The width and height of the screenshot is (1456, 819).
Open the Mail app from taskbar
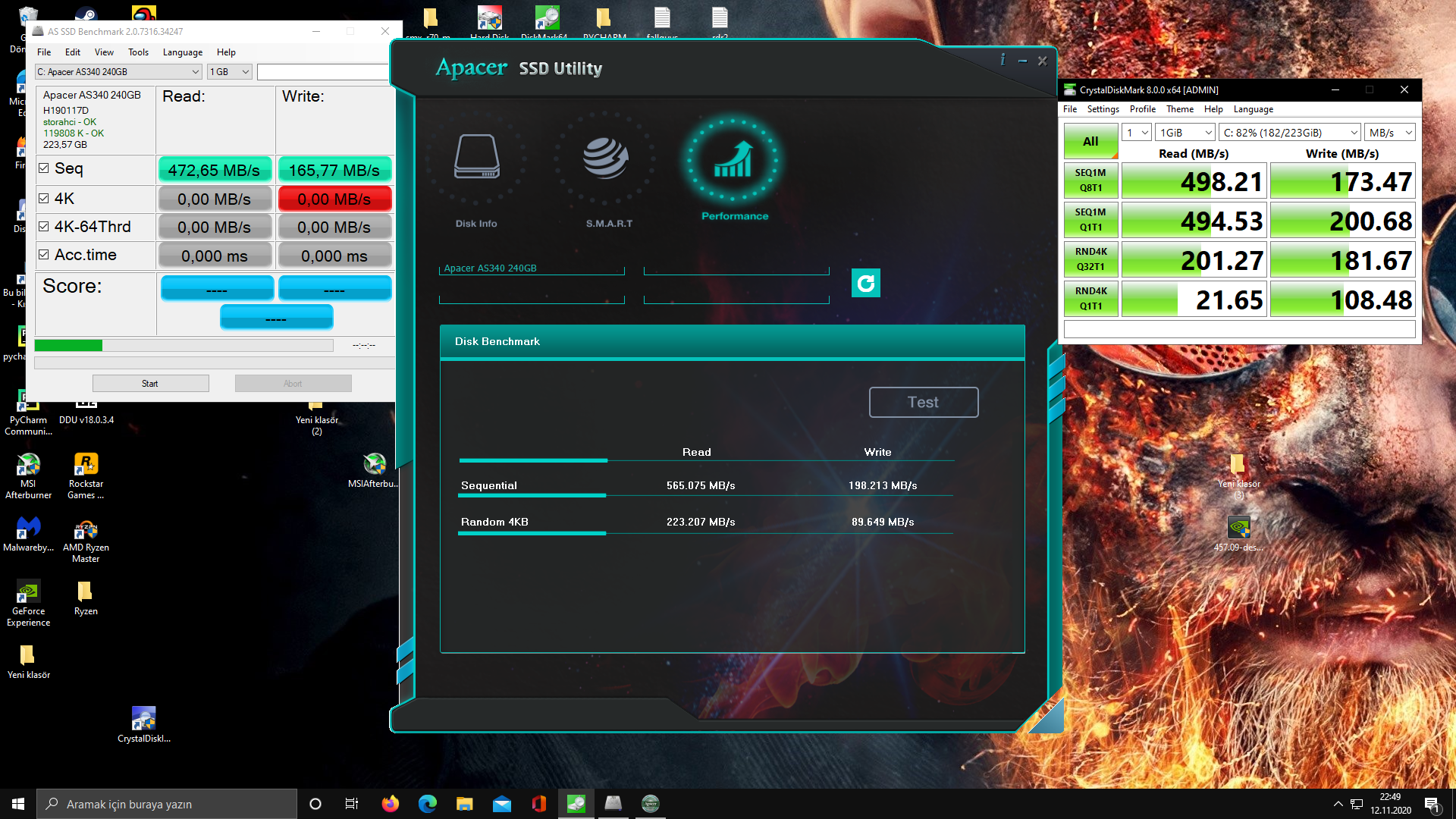point(502,804)
